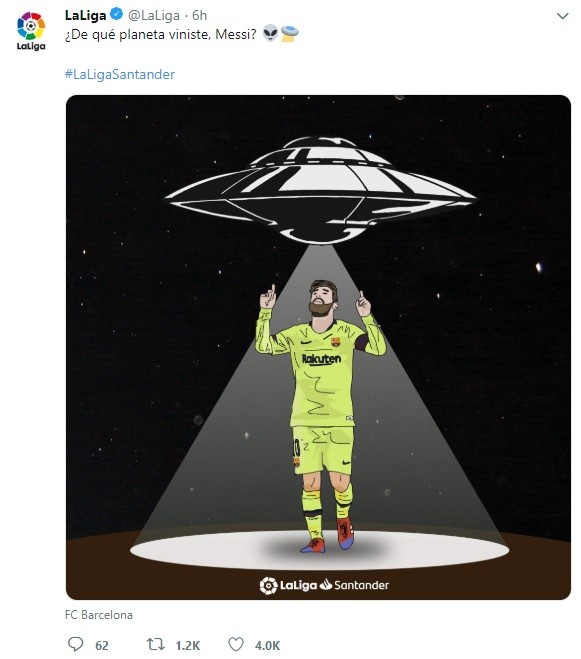Click the 62 replies count

pyautogui.click(x=102, y=645)
